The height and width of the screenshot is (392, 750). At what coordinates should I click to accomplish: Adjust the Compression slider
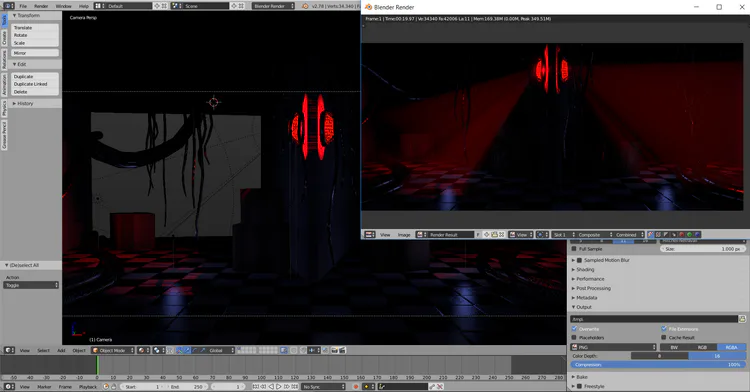(658, 365)
